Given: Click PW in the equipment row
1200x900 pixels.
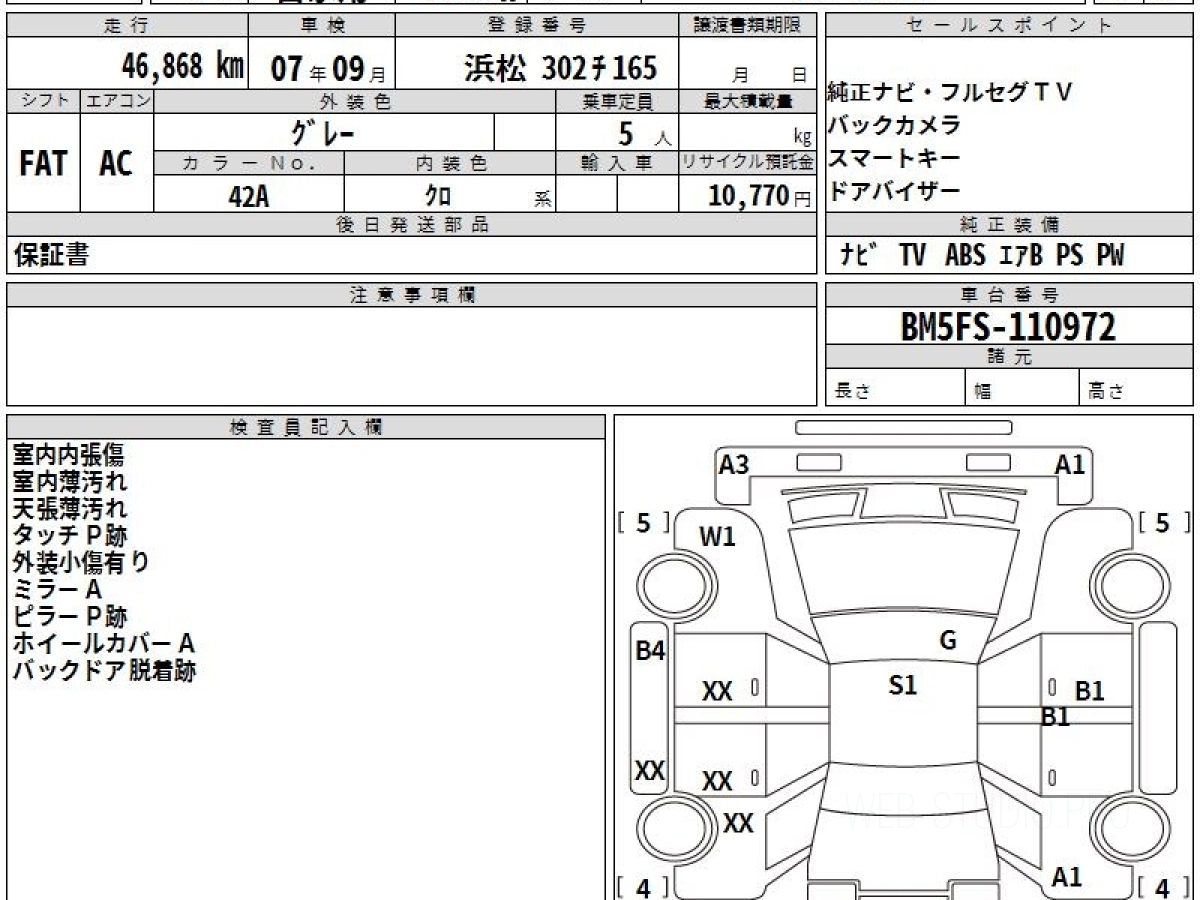Looking at the screenshot, I should pyautogui.click(x=1110, y=256).
